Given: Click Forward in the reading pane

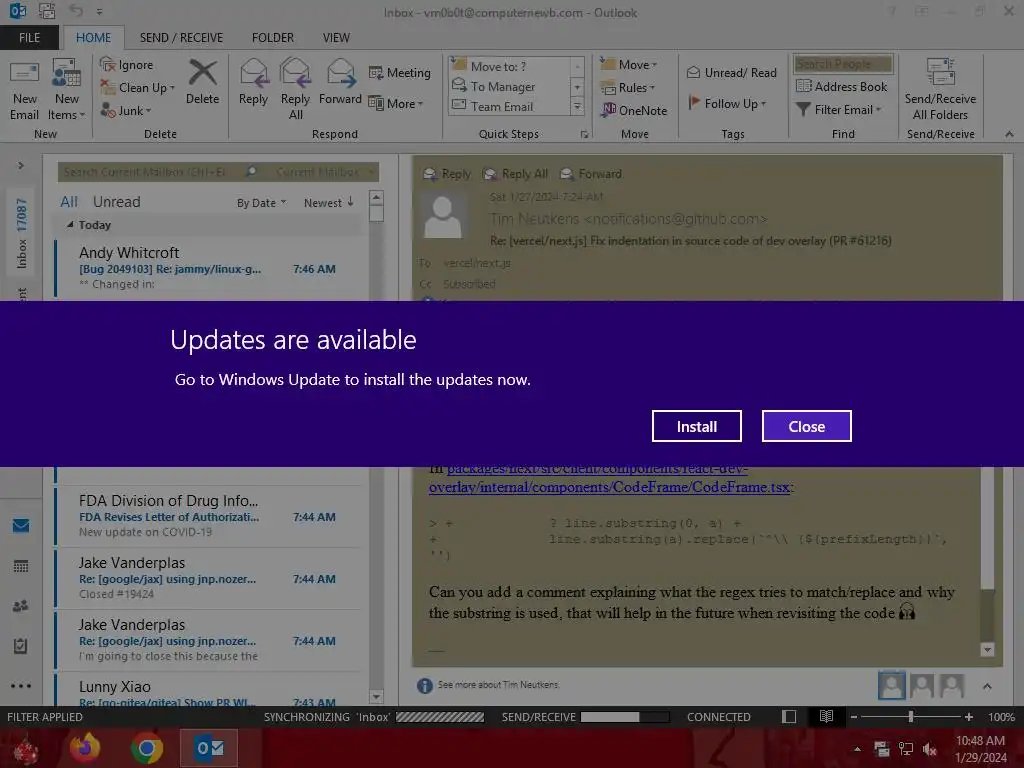Looking at the screenshot, I should pyautogui.click(x=591, y=174).
